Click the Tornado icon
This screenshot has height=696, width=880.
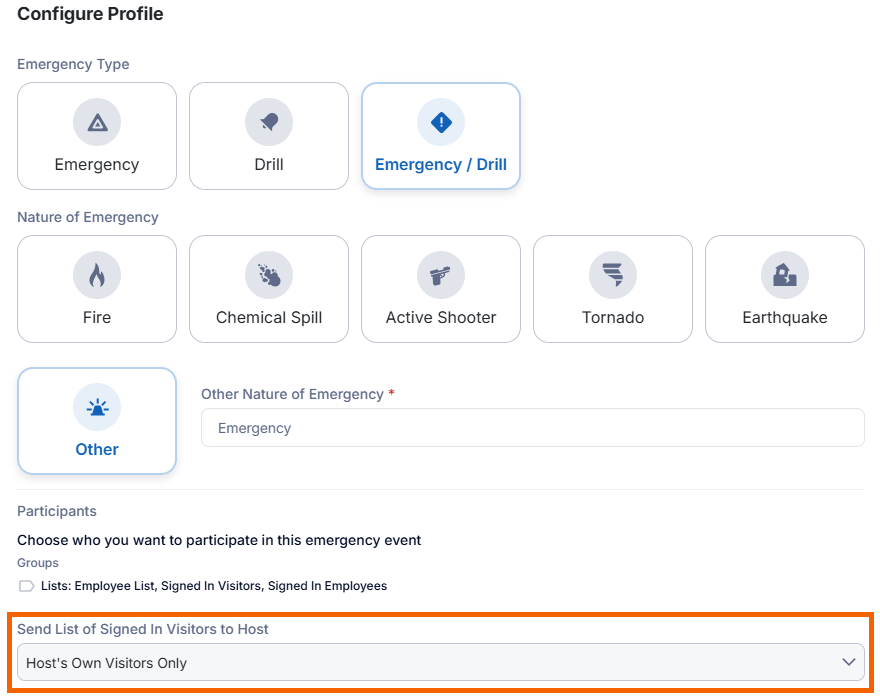[x=613, y=275]
